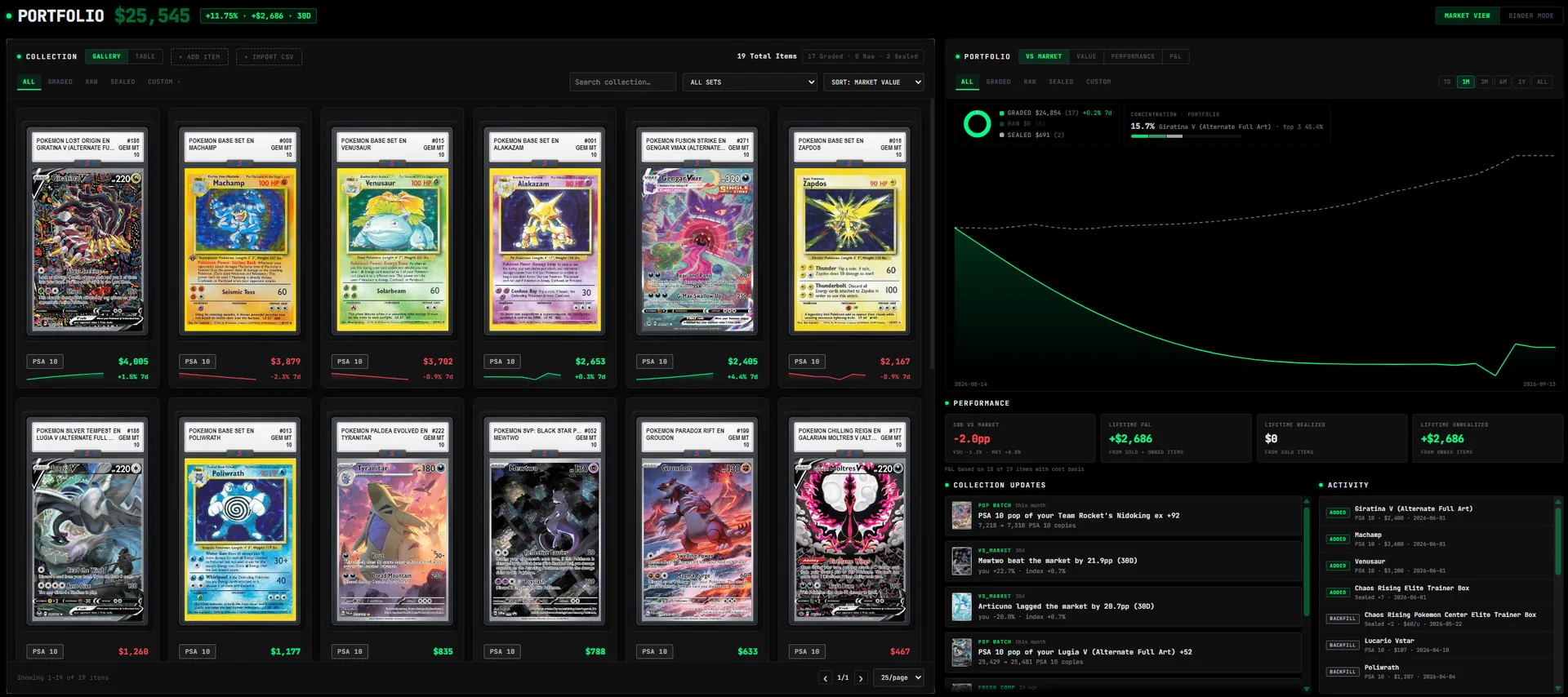
Task: Click the ADDED badge next to Venusaur activity
Action: pyautogui.click(x=1338, y=566)
